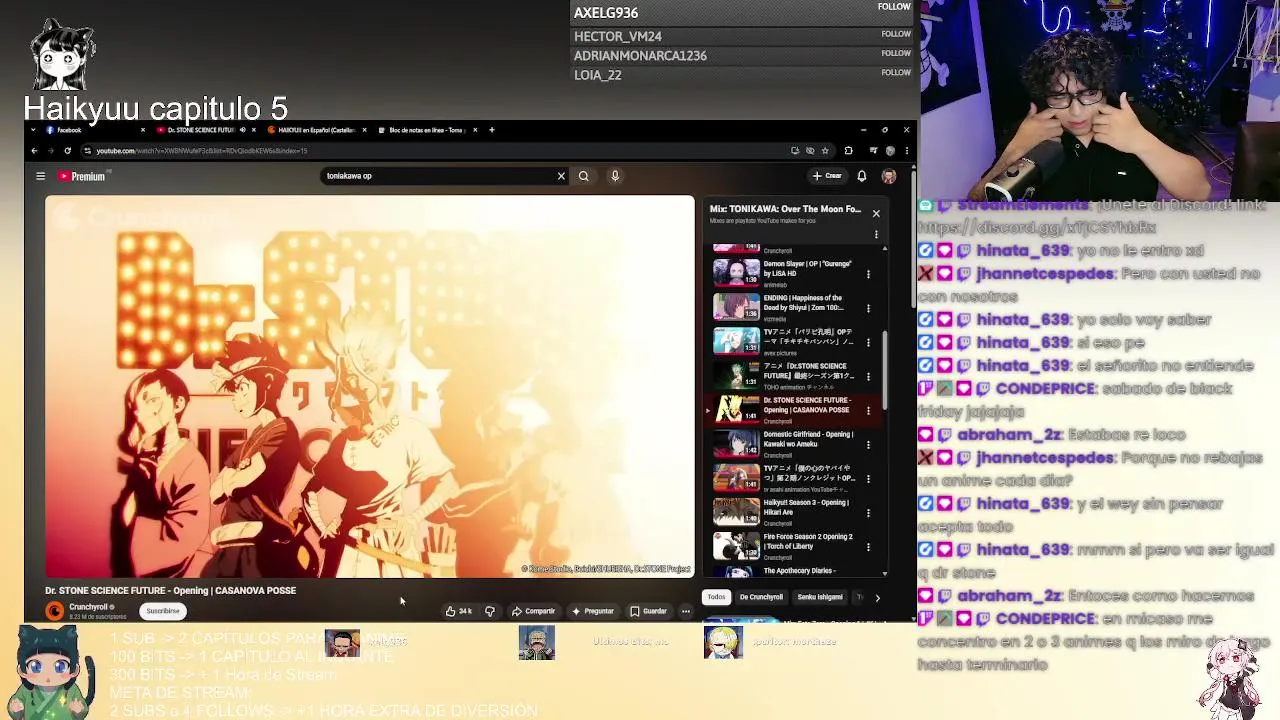Click the Compartir share button
The width and height of the screenshot is (1280, 720).
(533, 611)
